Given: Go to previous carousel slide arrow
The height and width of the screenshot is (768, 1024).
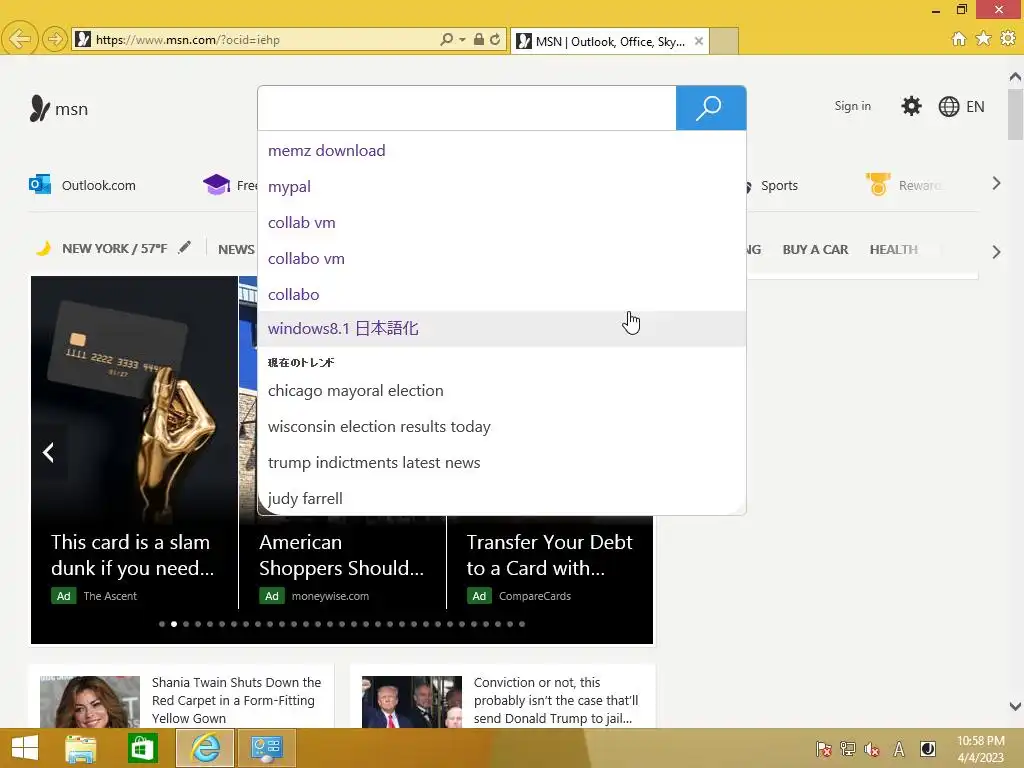Looking at the screenshot, I should 48,452.
